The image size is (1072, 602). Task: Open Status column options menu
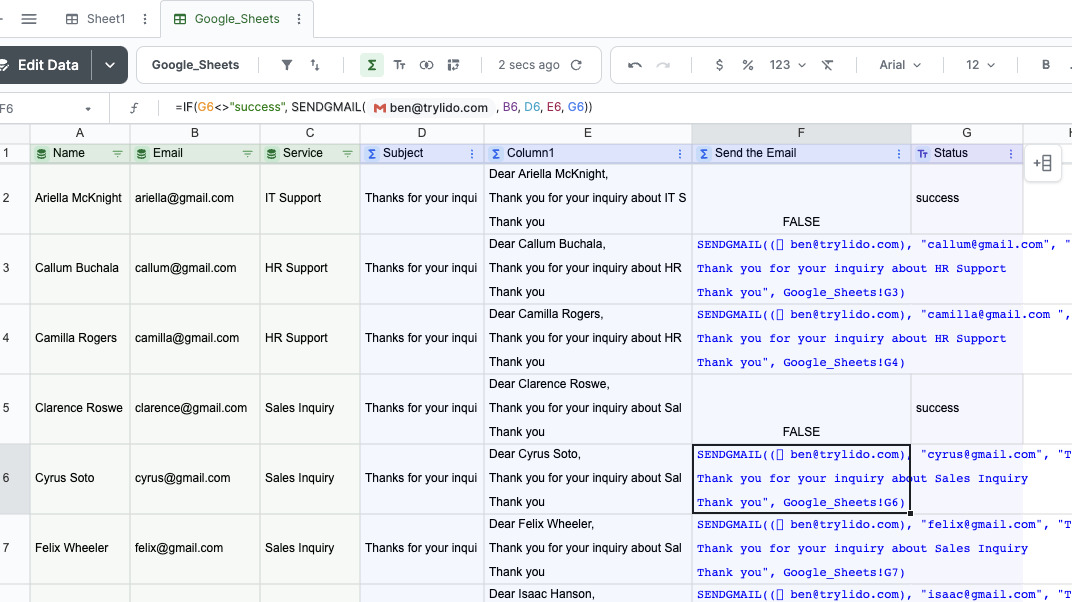tap(1010, 154)
